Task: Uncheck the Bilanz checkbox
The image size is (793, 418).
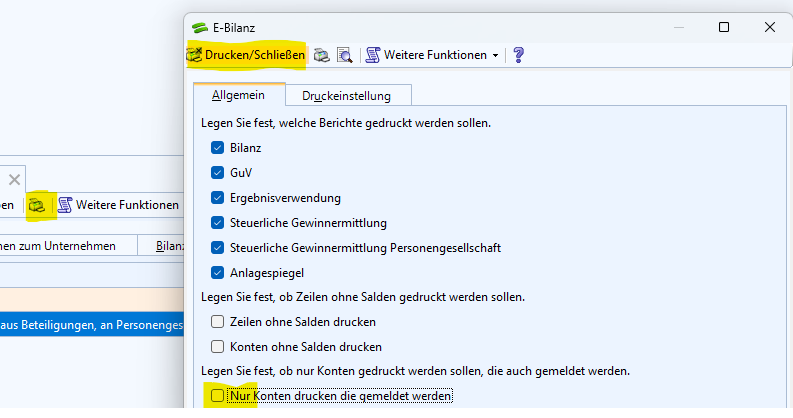Action: (x=218, y=147)
